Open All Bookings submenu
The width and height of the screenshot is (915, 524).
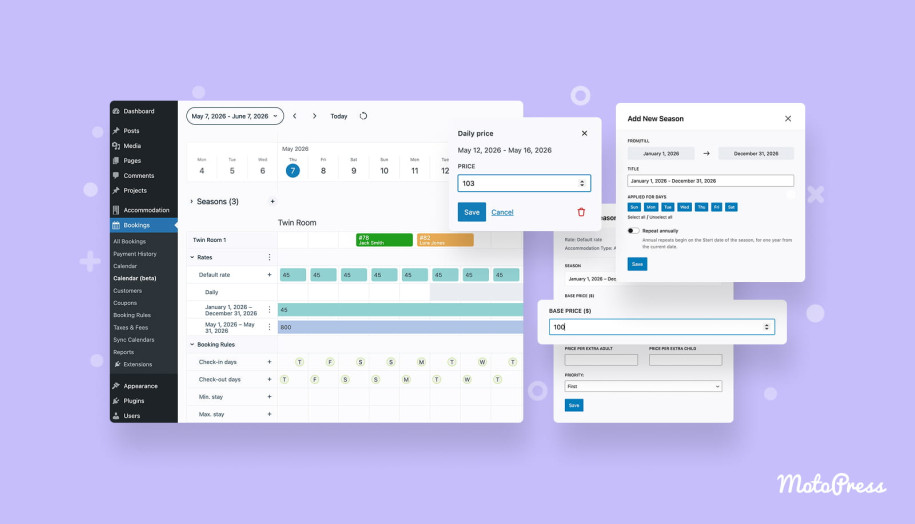tap(130, 242)
